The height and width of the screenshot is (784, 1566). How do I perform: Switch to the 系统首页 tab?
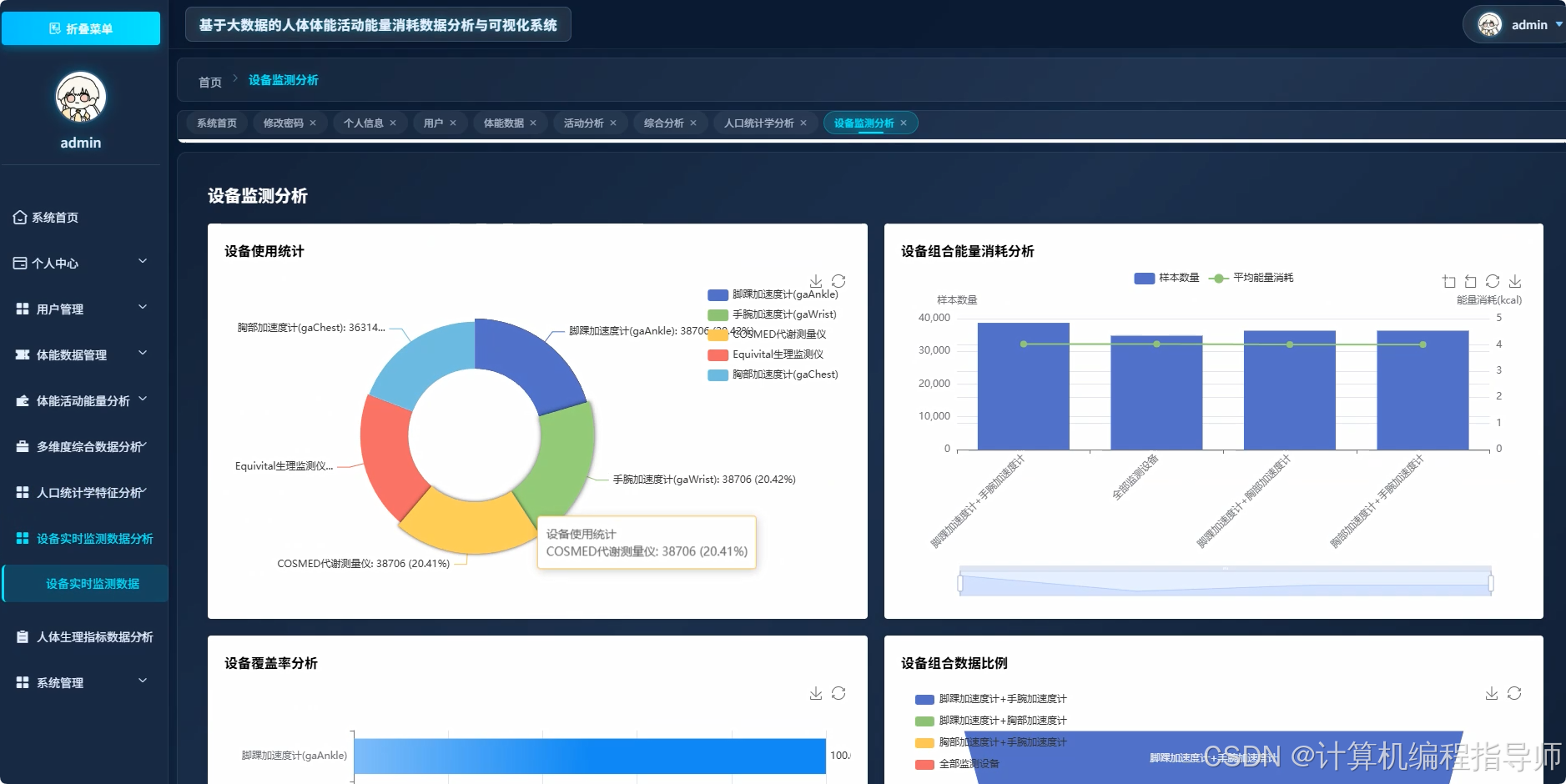[217, 123]
